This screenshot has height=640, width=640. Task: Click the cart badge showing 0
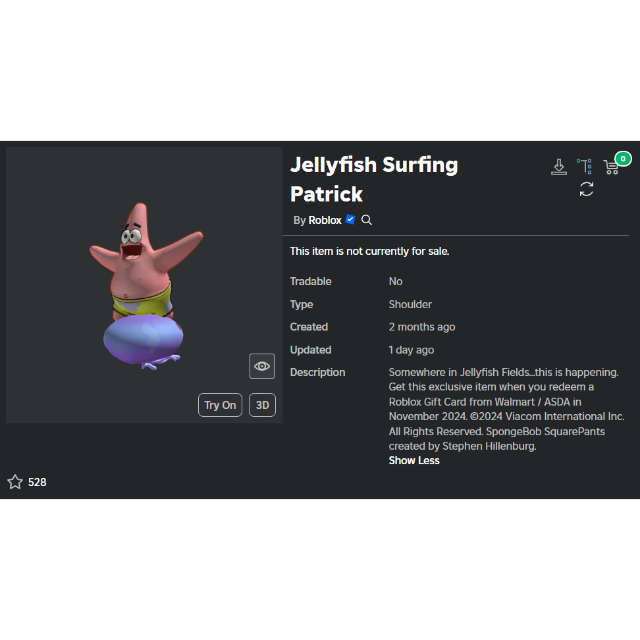[623, 158]
